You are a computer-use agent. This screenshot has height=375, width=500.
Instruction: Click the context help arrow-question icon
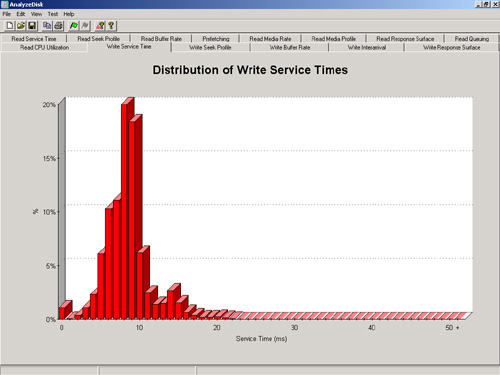(x=100, y=26)
